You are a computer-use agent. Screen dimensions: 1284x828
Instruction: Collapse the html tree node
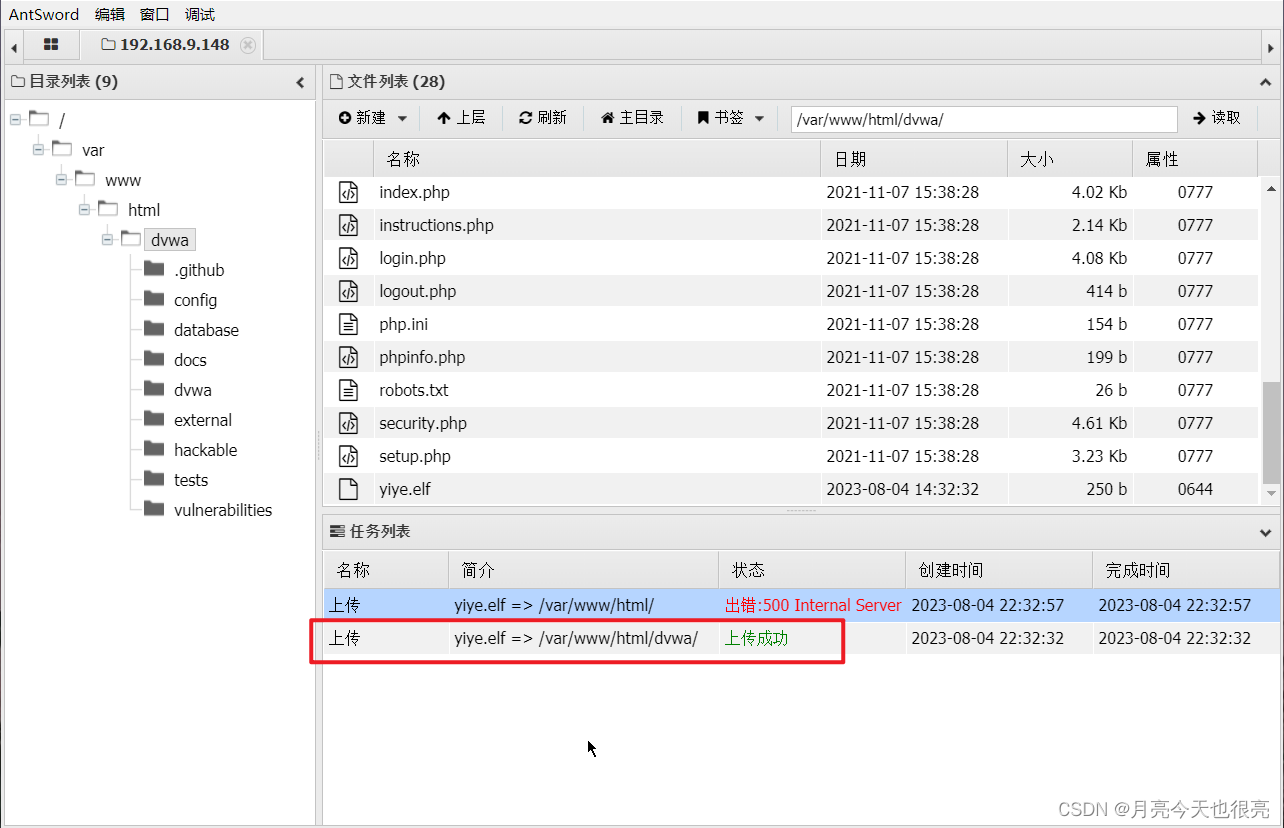click(85, 210)
